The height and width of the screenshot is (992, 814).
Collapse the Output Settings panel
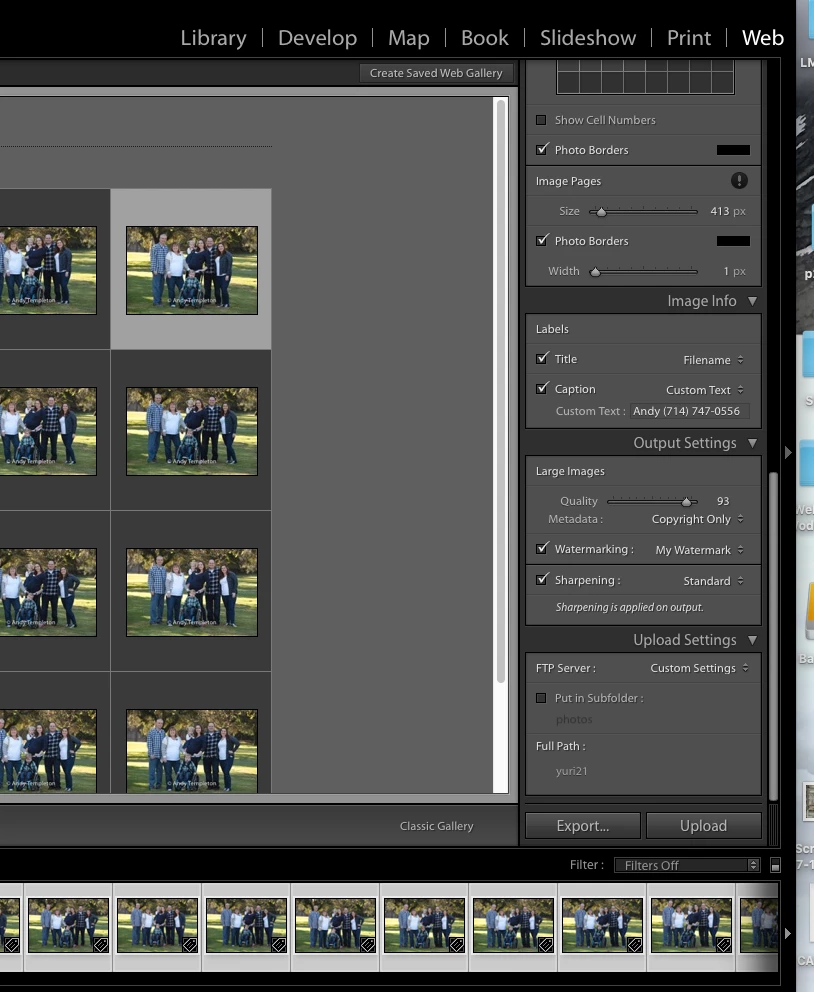752,443
